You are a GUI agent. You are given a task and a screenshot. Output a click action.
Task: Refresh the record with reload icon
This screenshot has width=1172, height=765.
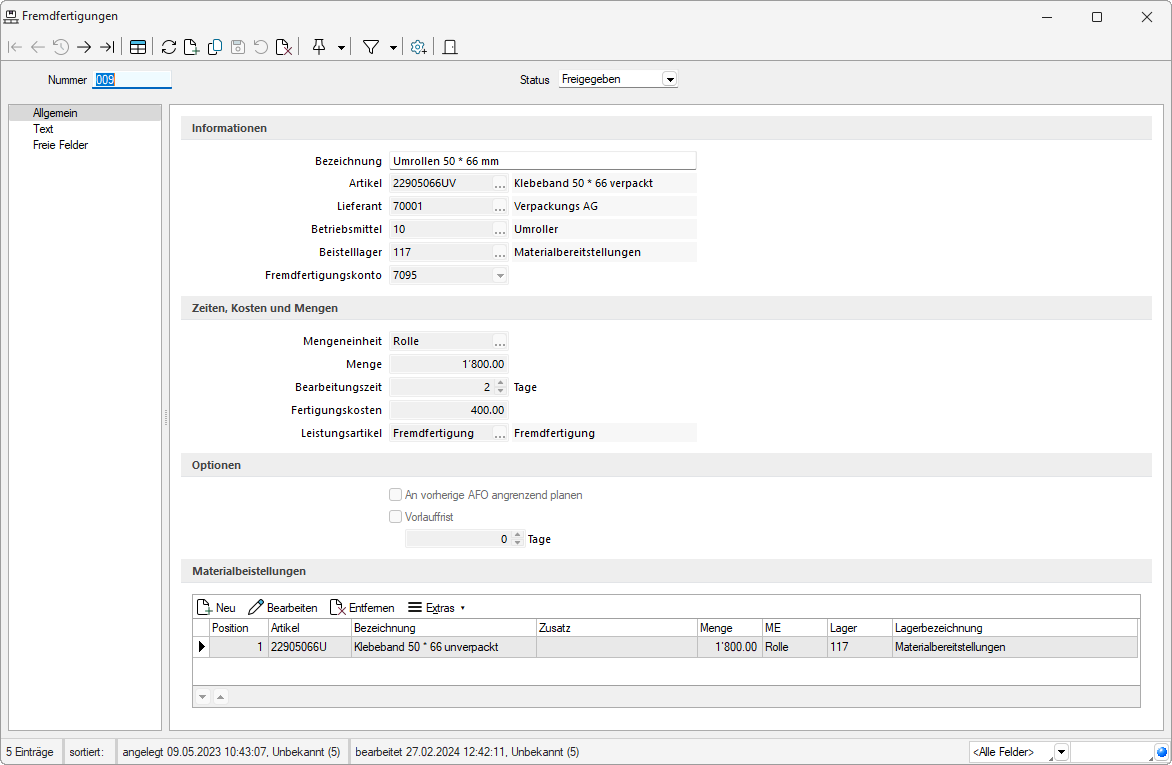click(168, 47)
